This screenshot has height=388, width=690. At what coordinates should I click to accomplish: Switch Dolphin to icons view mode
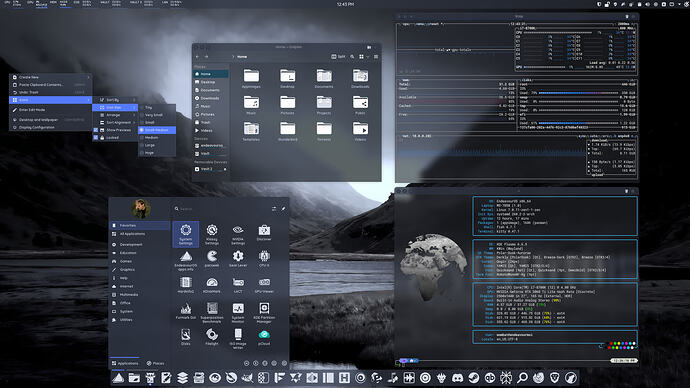[361, 57]
